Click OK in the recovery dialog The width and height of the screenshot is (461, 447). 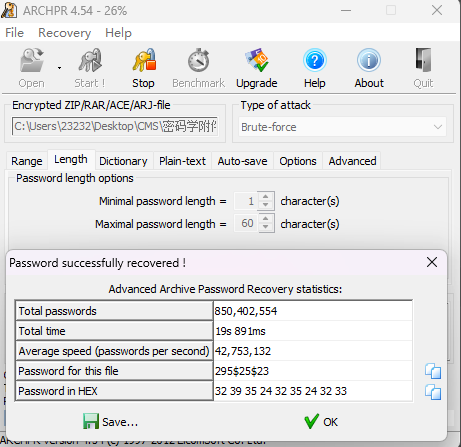coord(321,422)
